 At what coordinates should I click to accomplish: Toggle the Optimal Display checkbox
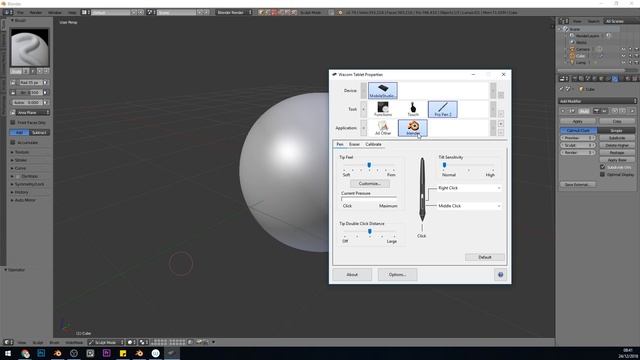coord(602,174)
